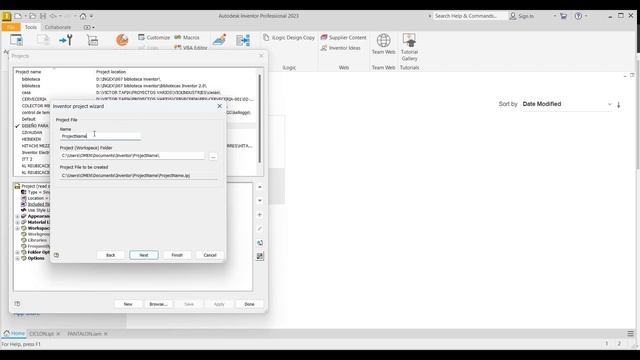Screen dimensions: 640x360
Task: Click the Save icon in quick access toolbar
Action: (x=42, y=16)
